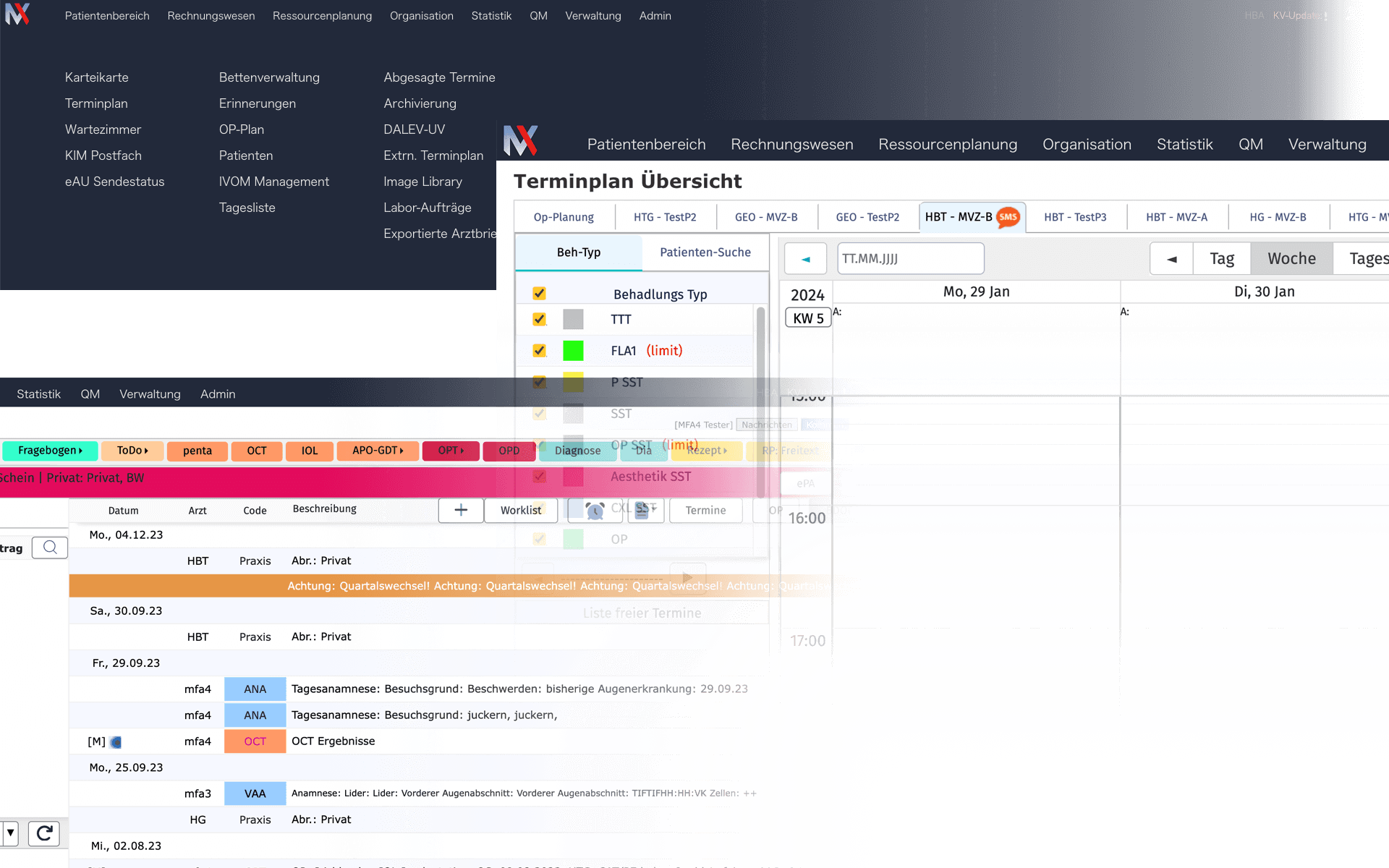1389x868 pixels.
Task: Open the HG - MVZ-B tab
Action: [1278, 217]
